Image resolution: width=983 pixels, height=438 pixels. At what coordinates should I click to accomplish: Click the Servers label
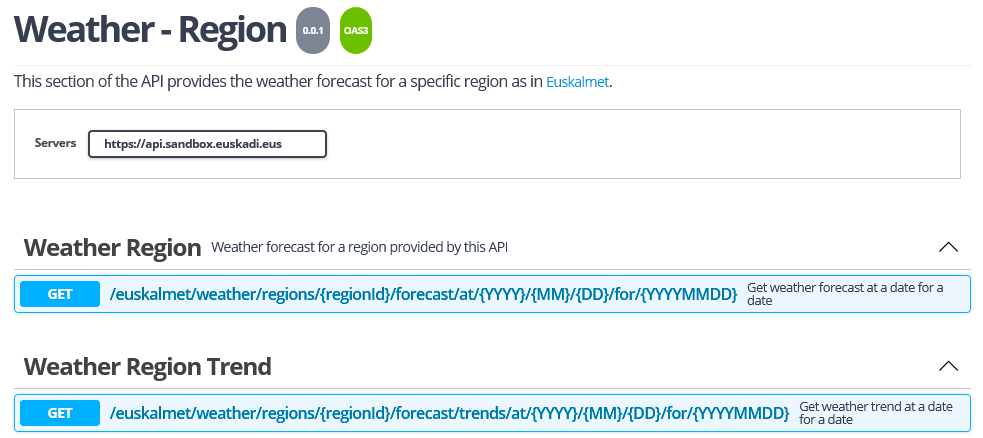point(55,143)
